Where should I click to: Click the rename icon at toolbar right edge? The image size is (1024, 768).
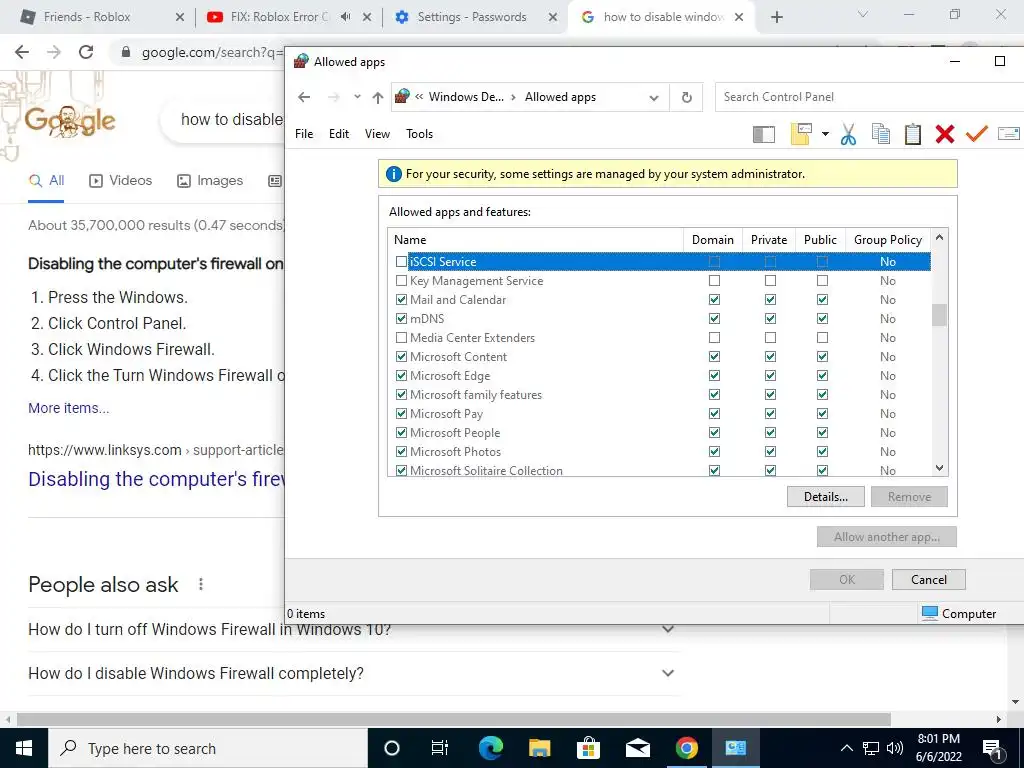(1008, 134)
